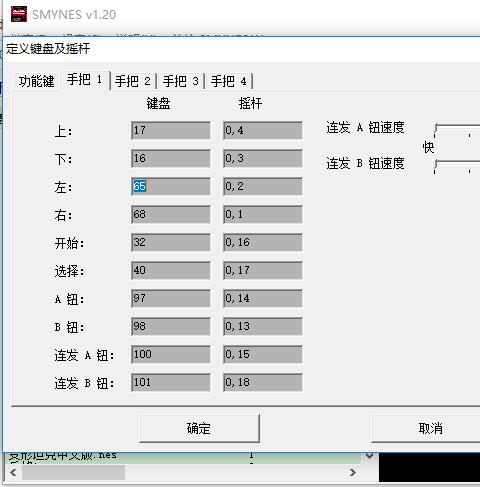Click the 取消 button to cancel

(426, 428)
